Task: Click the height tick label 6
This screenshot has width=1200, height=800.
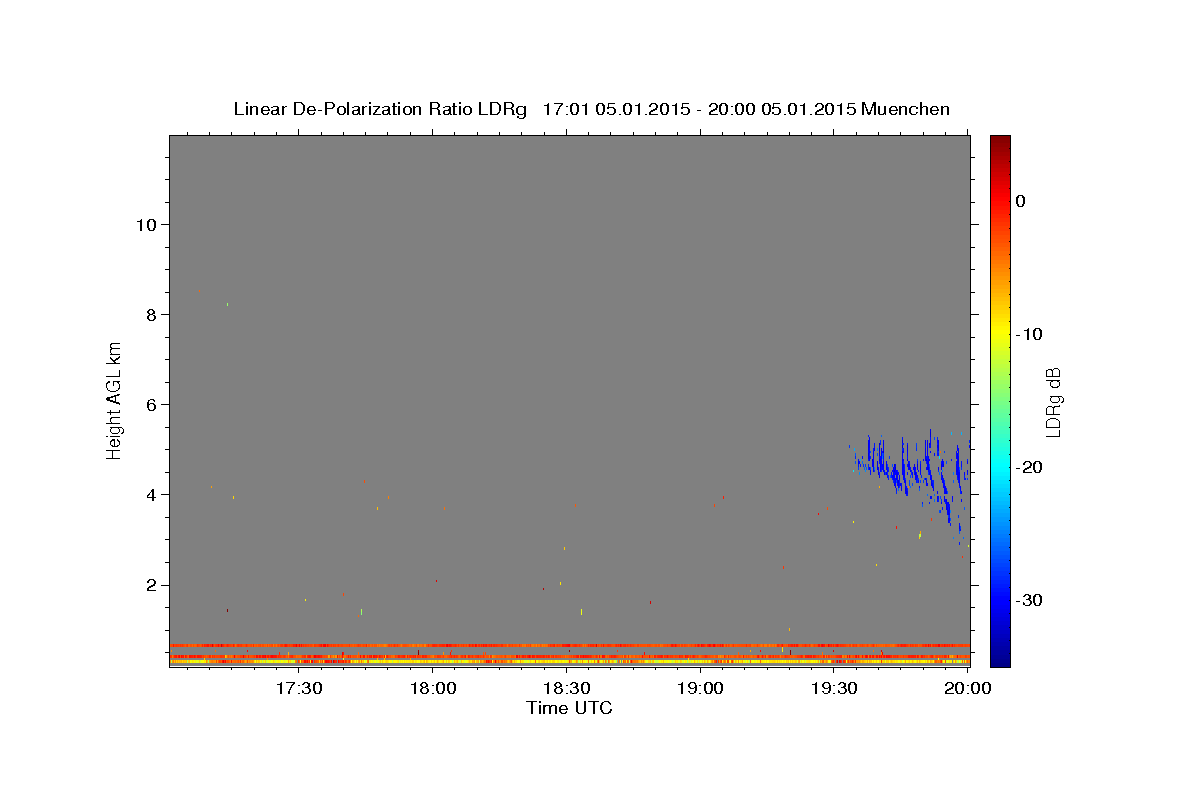Action: (149, 404)
